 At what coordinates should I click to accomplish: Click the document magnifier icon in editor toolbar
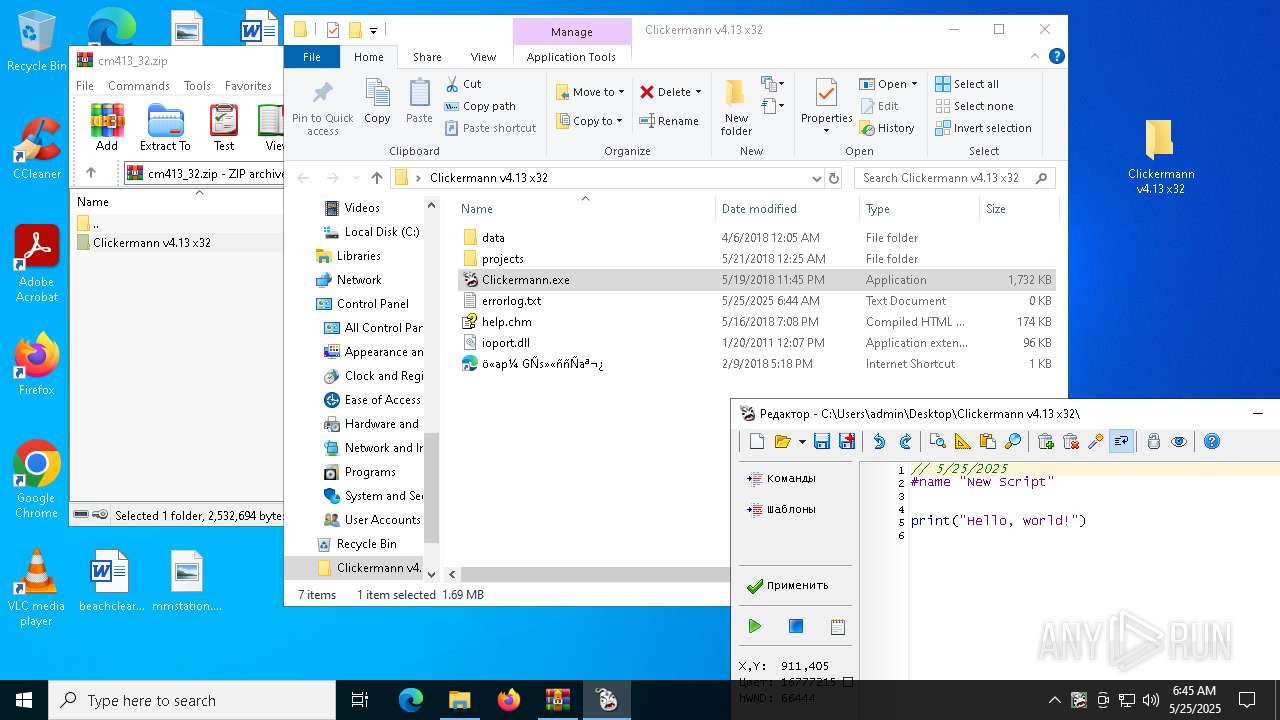tap(937, 442)
